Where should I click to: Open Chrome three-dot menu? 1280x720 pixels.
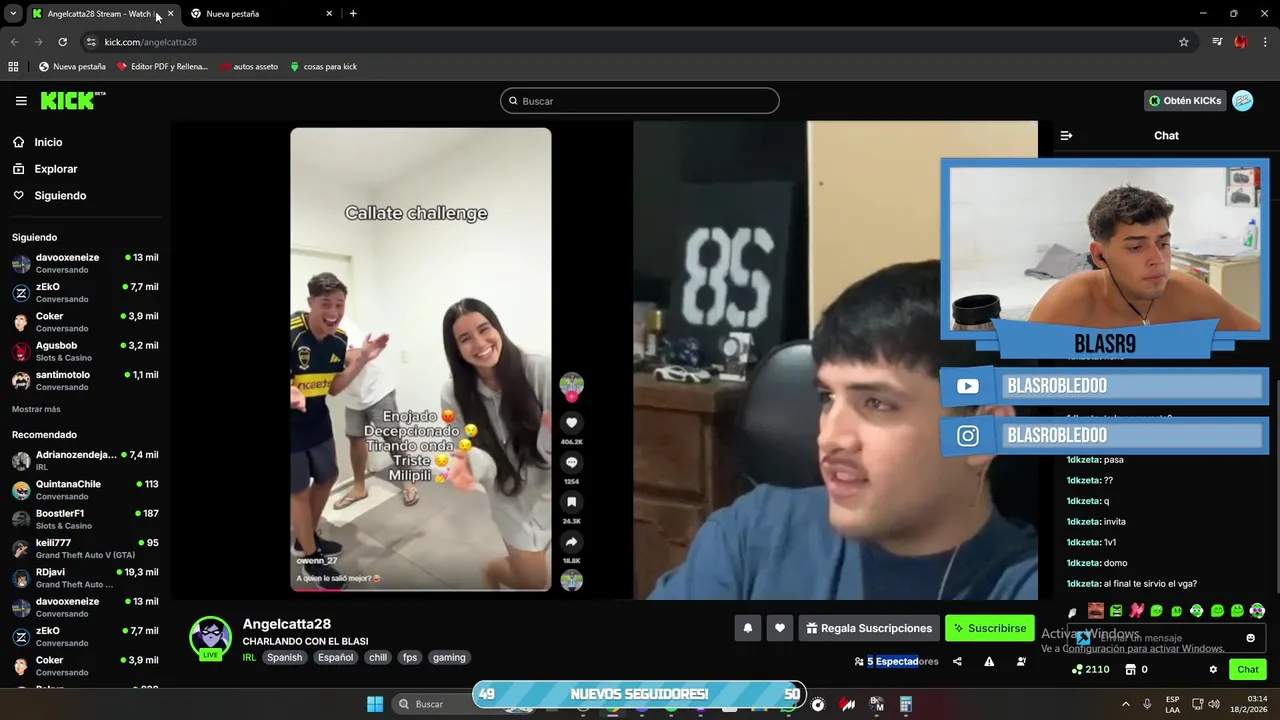[x=1266, y=42]
